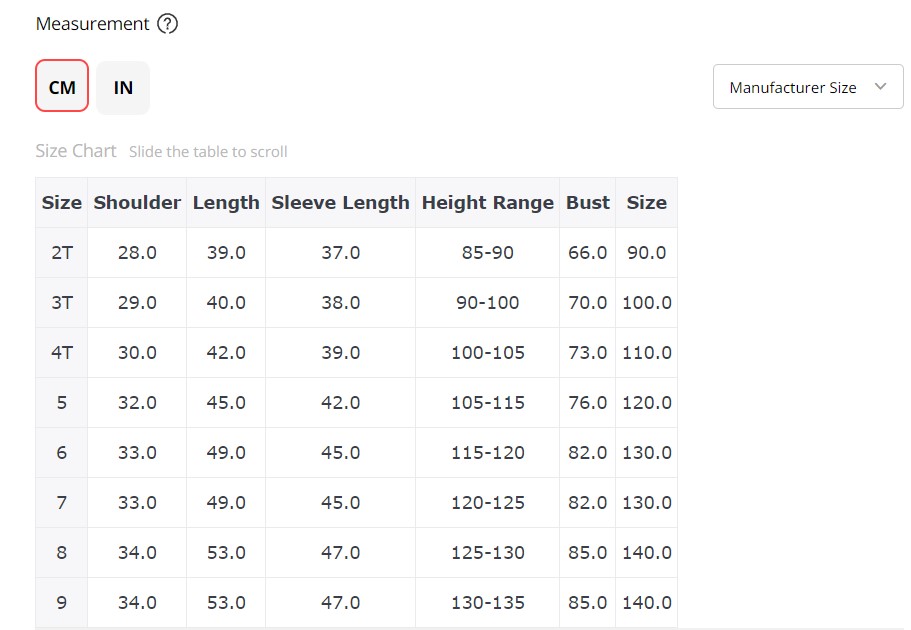Select the 4T size row label
This screenshot has width=911, height=630.
pos(62,352)
